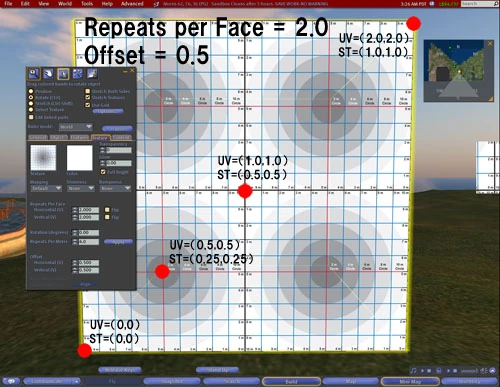Click the Snapshot button
This screenshot has width=500, height=387.
coord(172,381)
